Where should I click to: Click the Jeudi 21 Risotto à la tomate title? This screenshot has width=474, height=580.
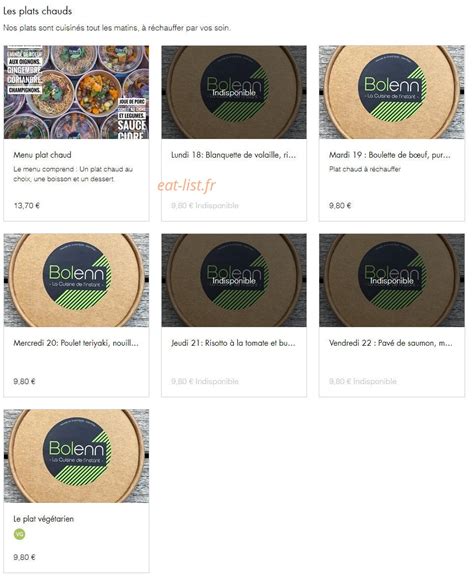233,343
